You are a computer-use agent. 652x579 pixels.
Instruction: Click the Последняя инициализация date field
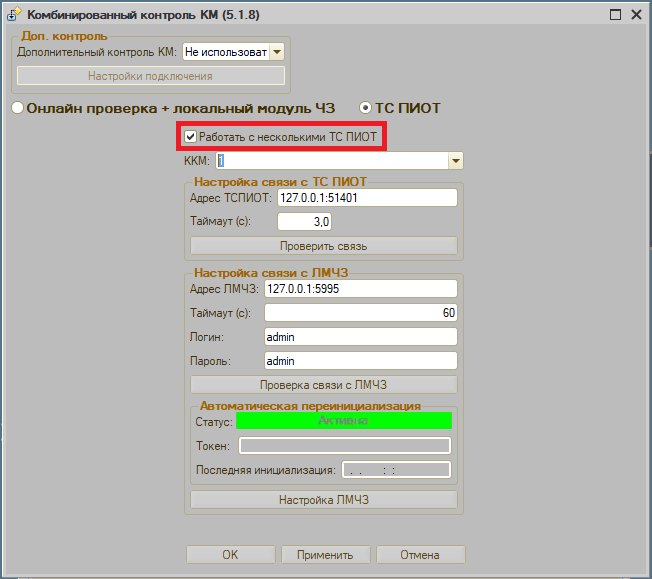click(x=396, y=470)
